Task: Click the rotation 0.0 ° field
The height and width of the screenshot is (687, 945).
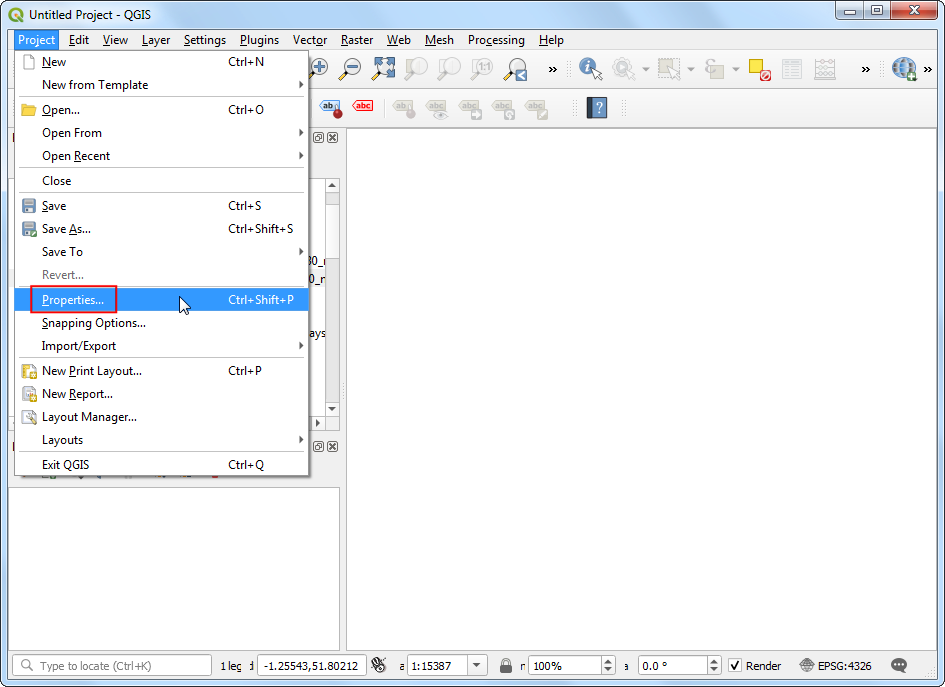Action: [672, 665]
